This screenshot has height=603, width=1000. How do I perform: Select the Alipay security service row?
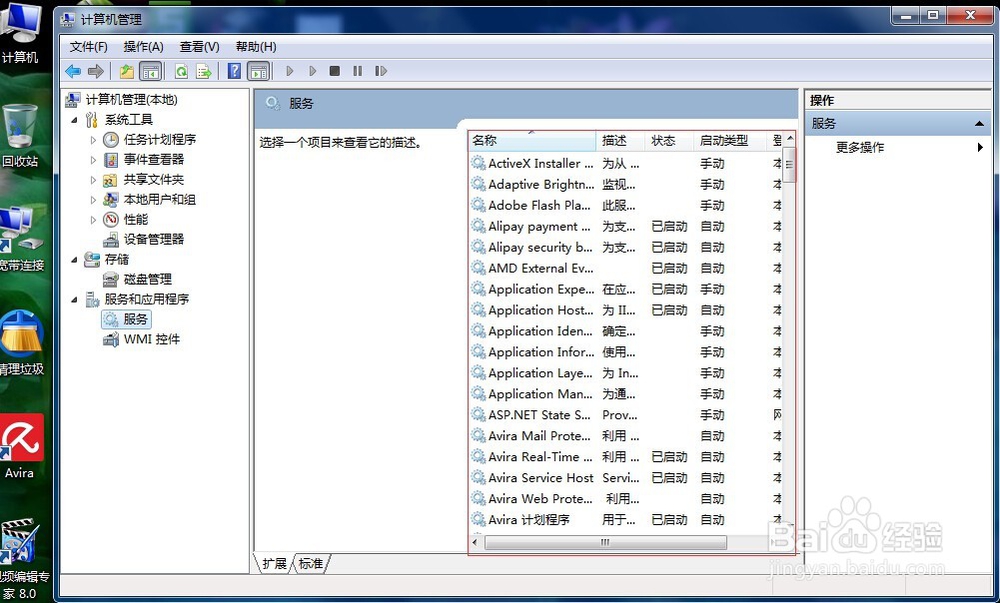point(626,247)
